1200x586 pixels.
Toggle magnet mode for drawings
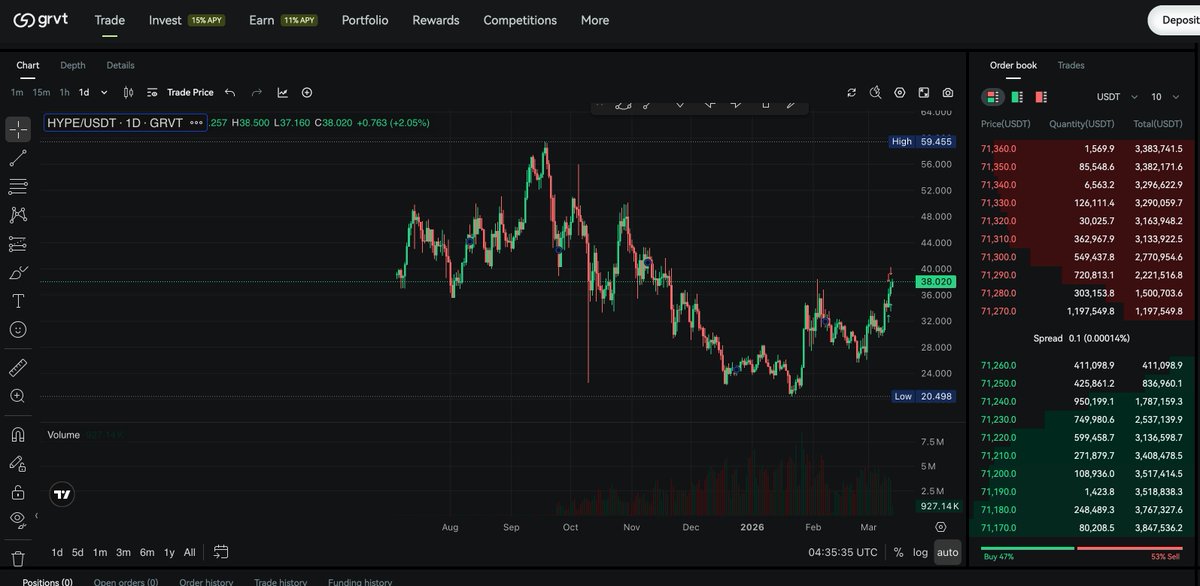[x=18, y=434]
